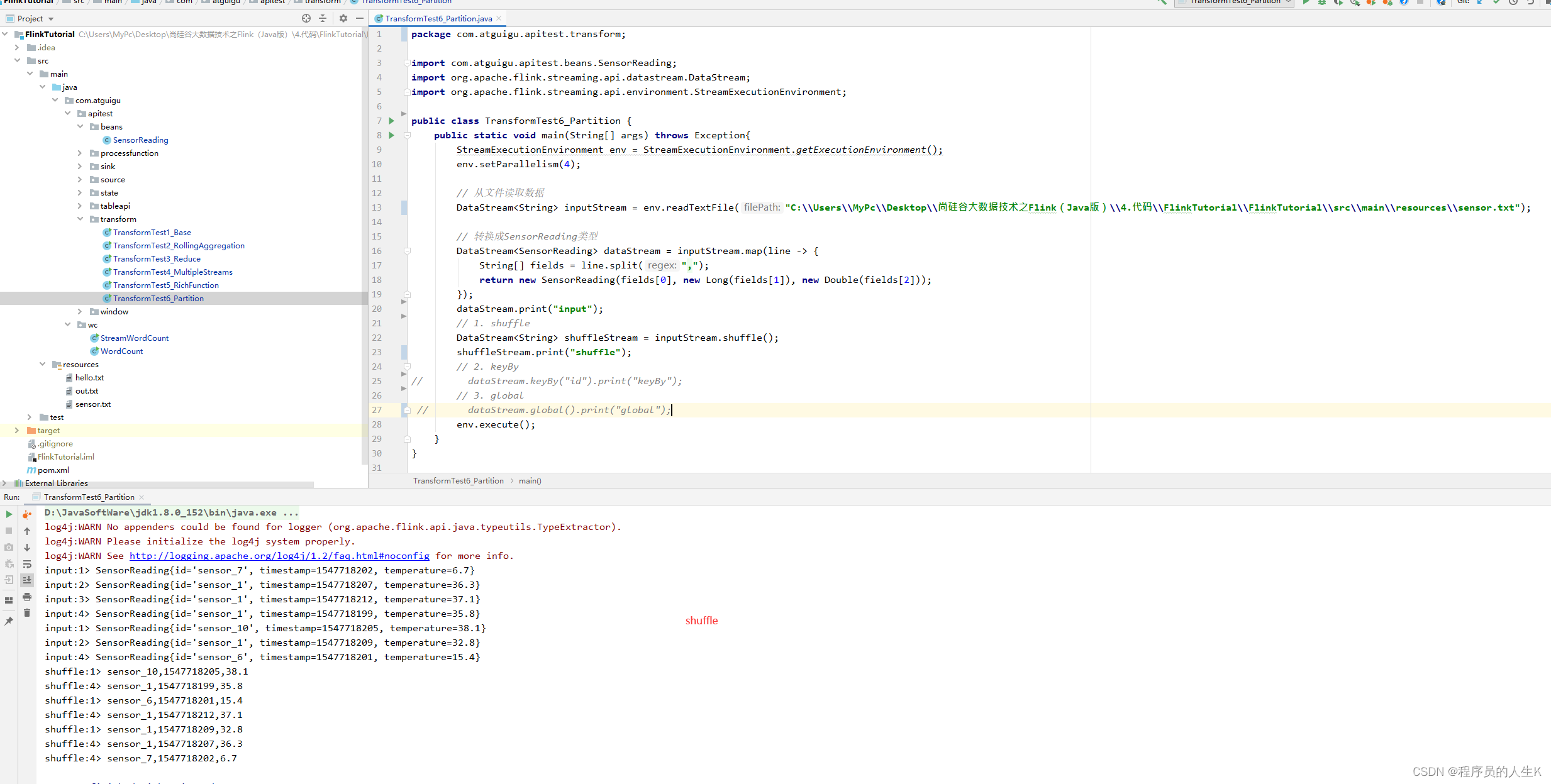Click locate current file crosshair icon
1551x784 pixels.
click(306, 18)
